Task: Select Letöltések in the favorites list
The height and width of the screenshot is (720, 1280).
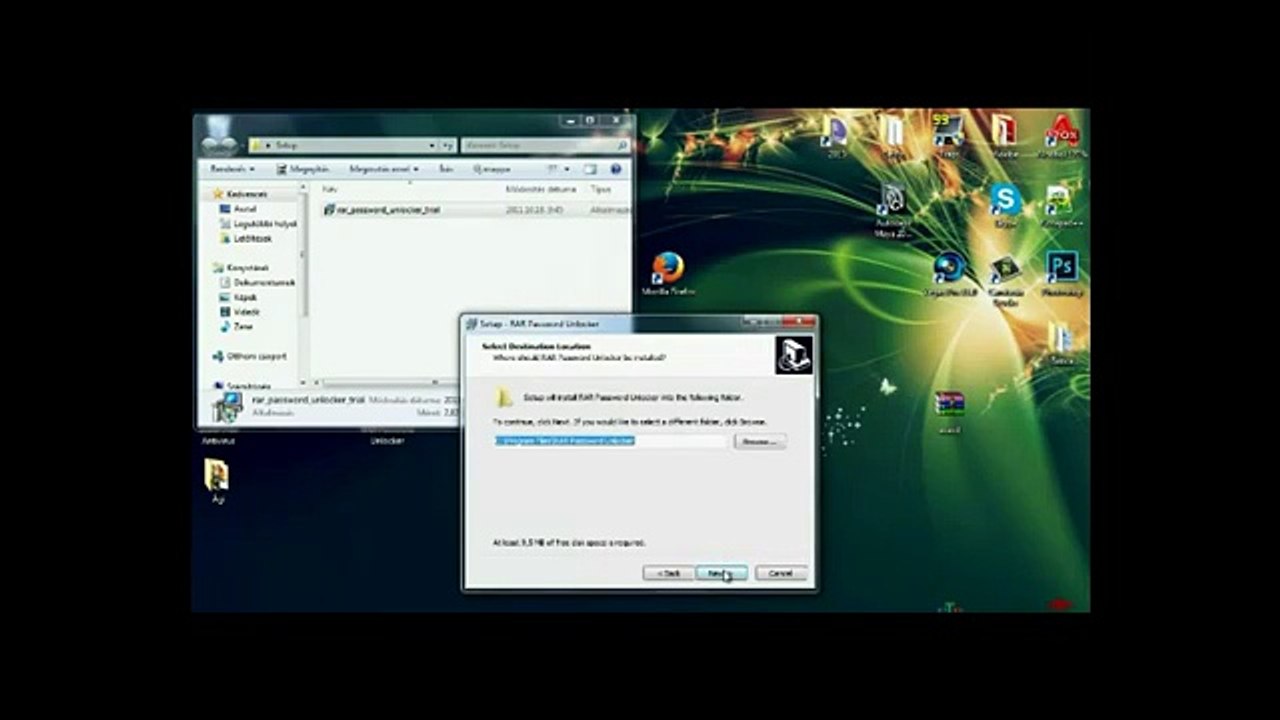Action: [251, 238]
